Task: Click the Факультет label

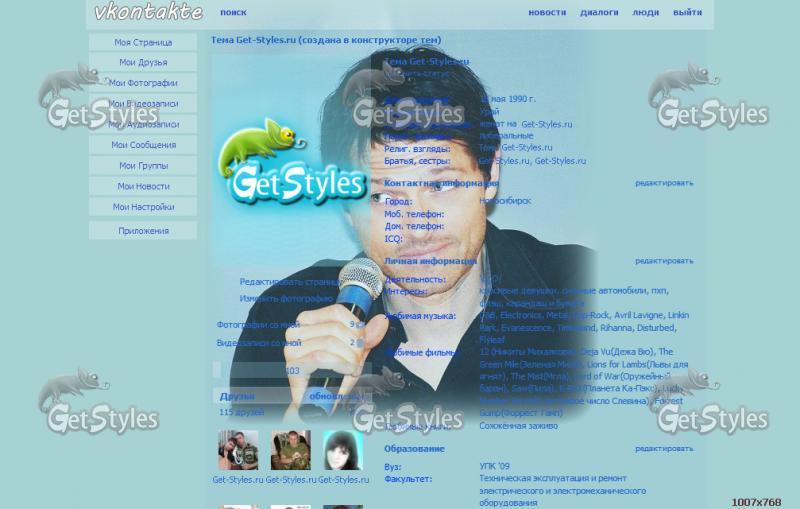Action: [408, 479]
